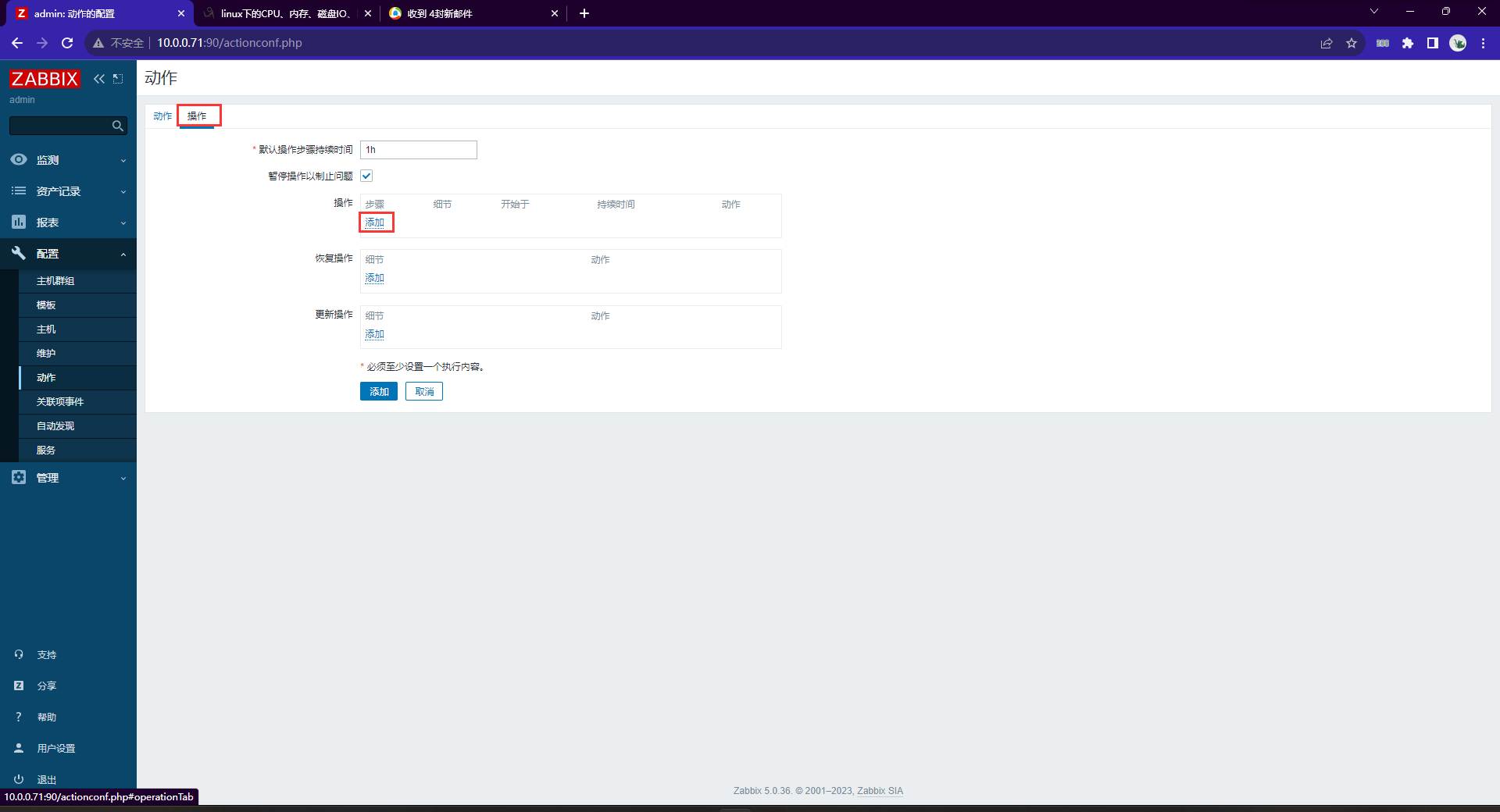Close the 收到4封新邮件 tab
1500x812 pixels.
(555, 13)
